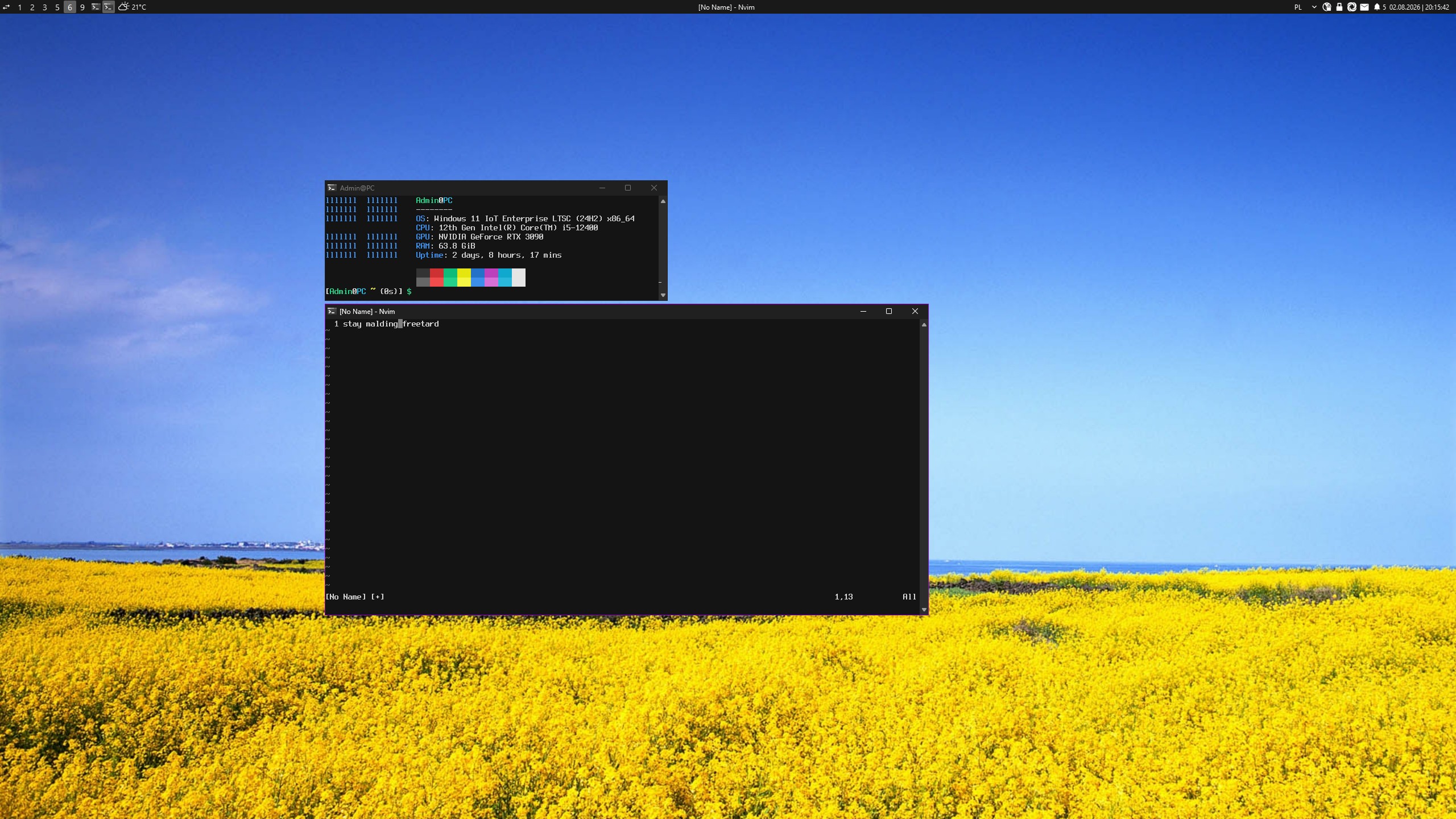
Task: Switch to workspace 2
Action: pos(32,7)
